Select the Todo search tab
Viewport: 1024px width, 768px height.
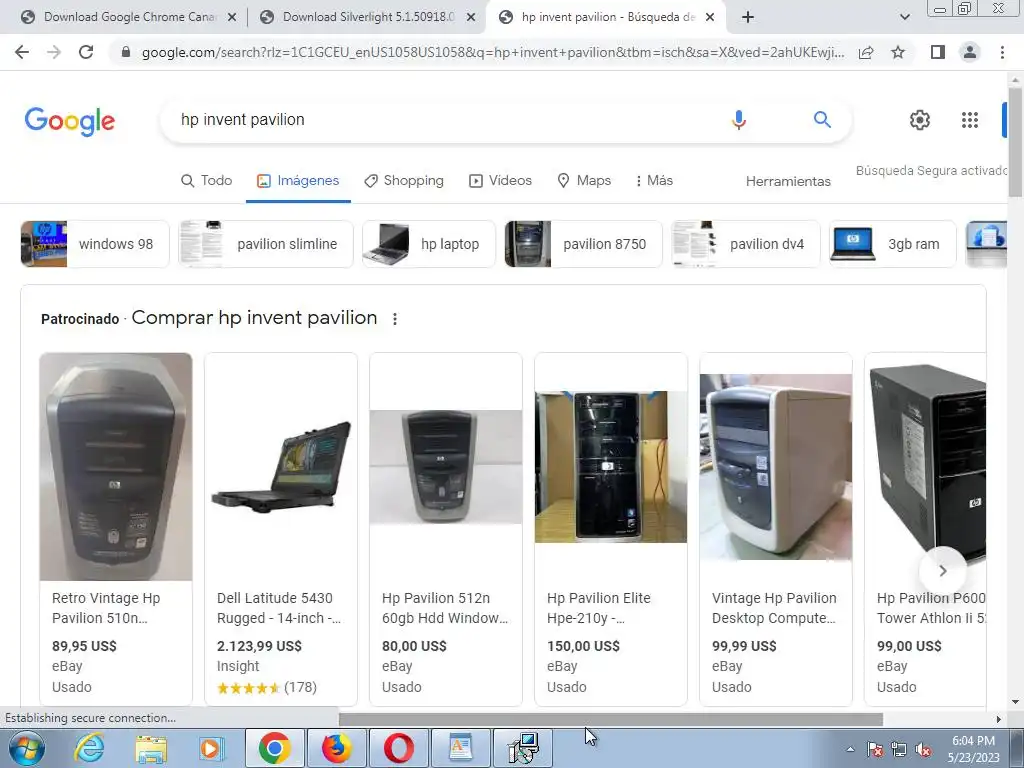point(206,181)
